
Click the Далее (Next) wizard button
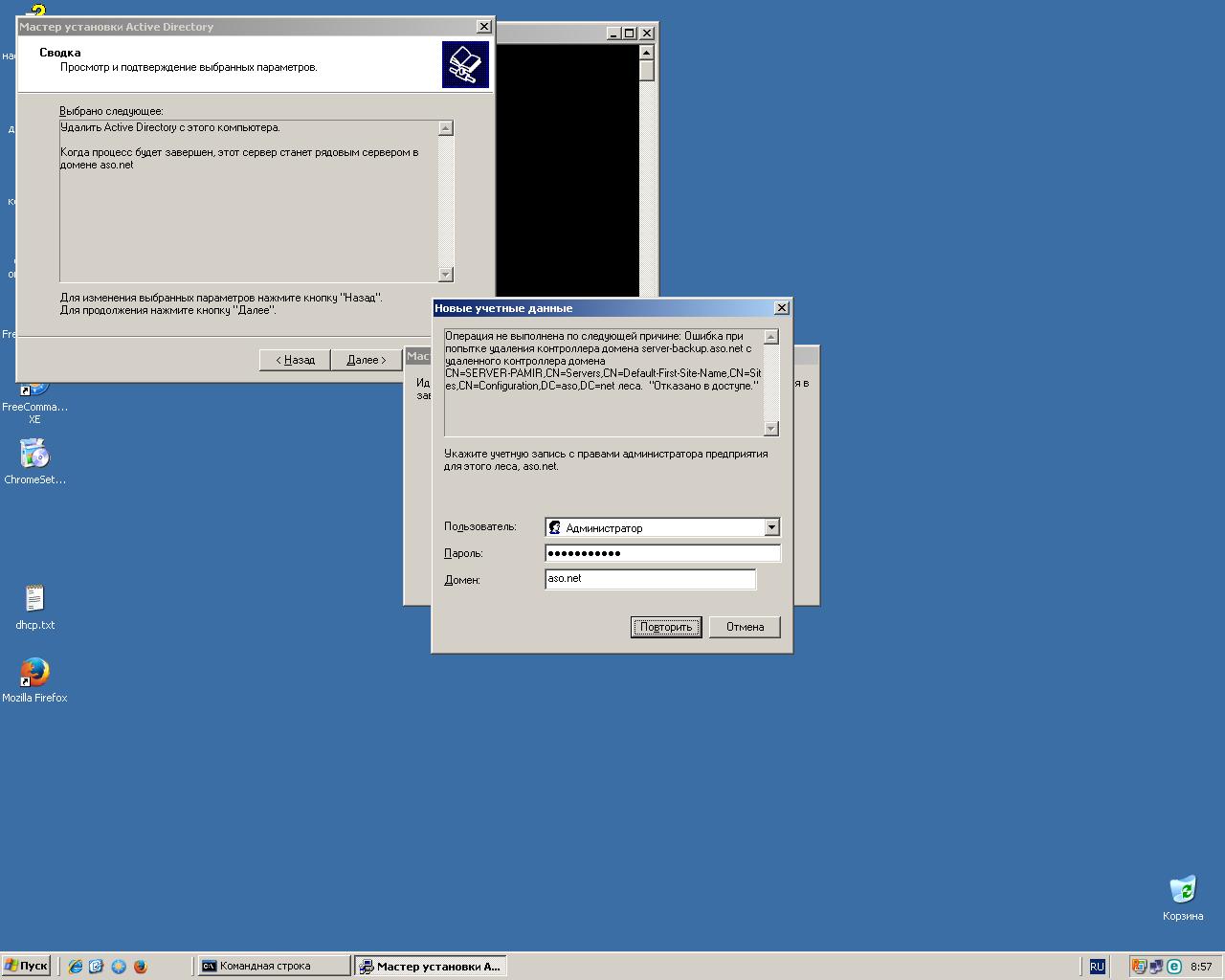[366, 360]
